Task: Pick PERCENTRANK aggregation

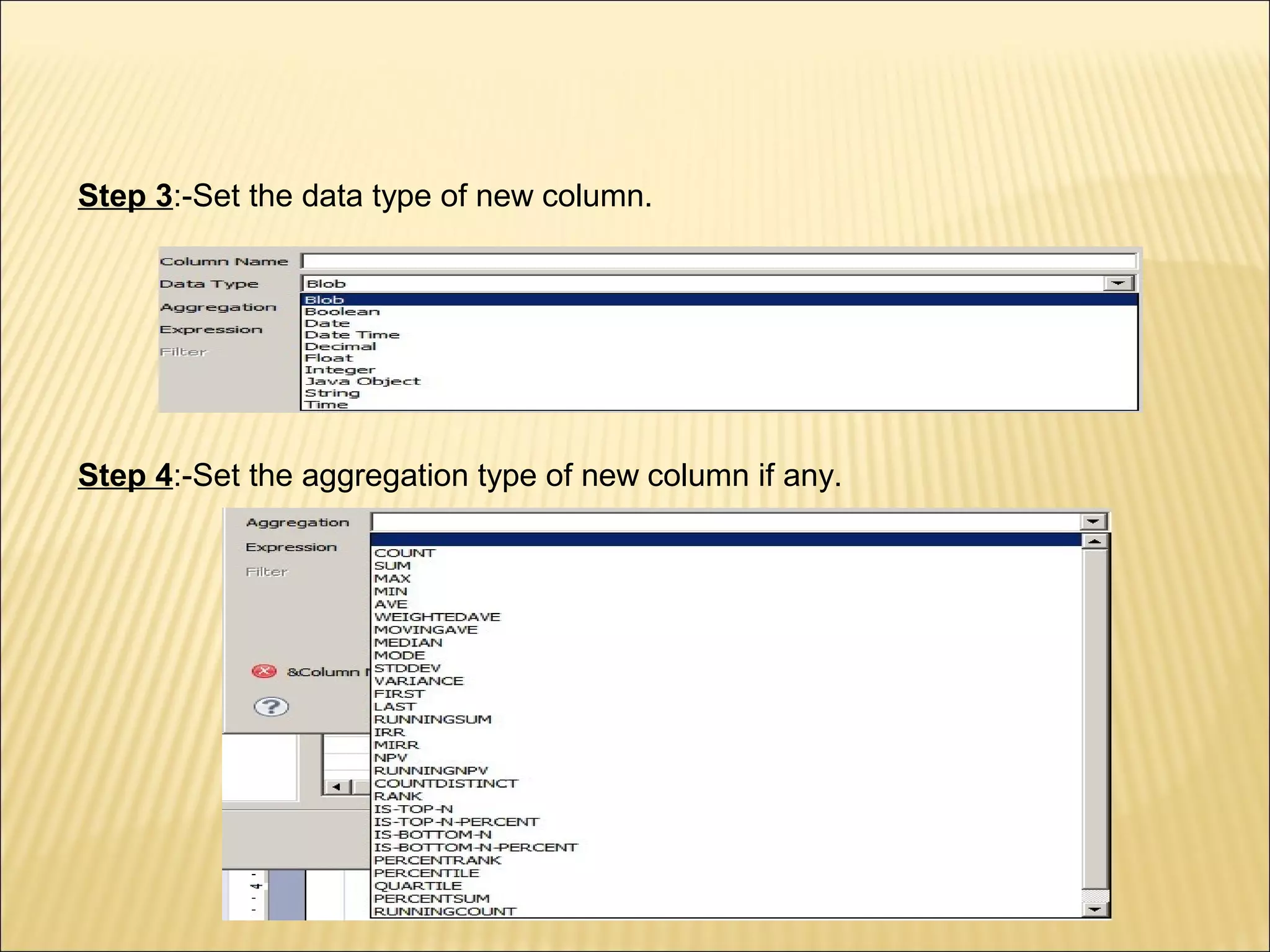Action: (x=726, y=860)
